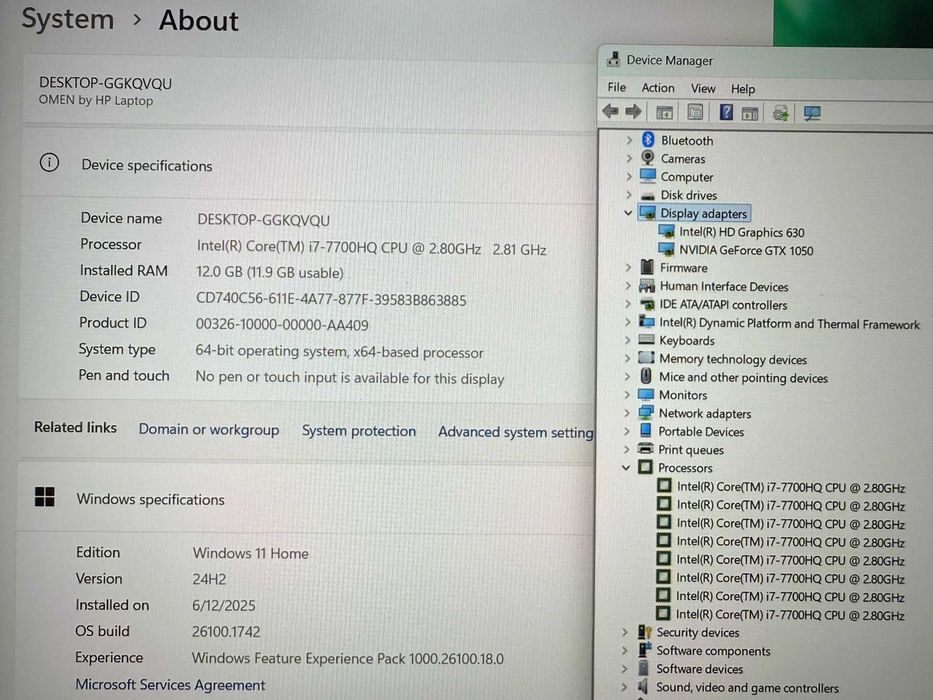Collapse the Display adapters node
The image size is (933, 700).
point(628,212)
